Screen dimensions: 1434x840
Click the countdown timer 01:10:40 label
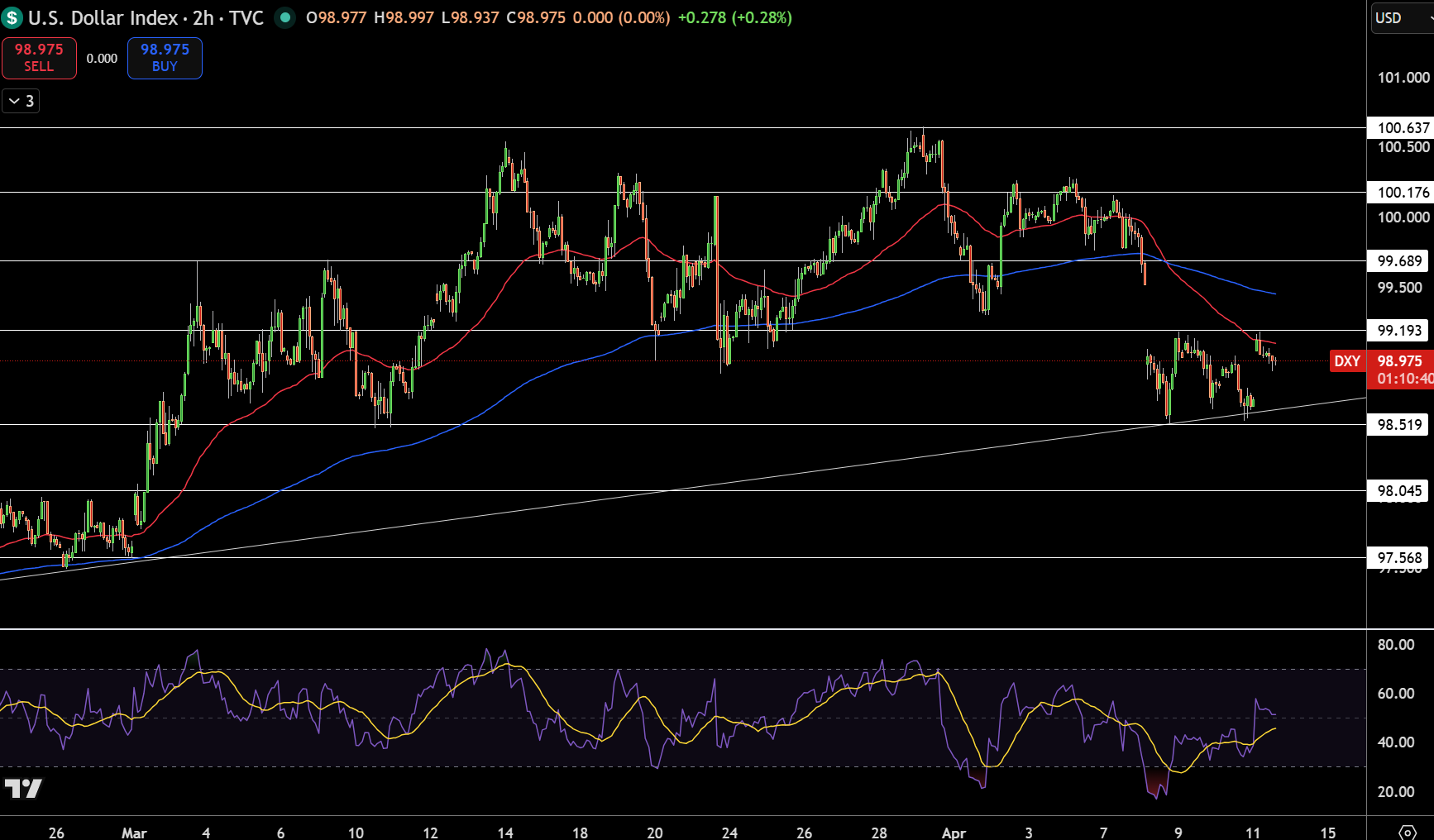tap(1405, 379)
